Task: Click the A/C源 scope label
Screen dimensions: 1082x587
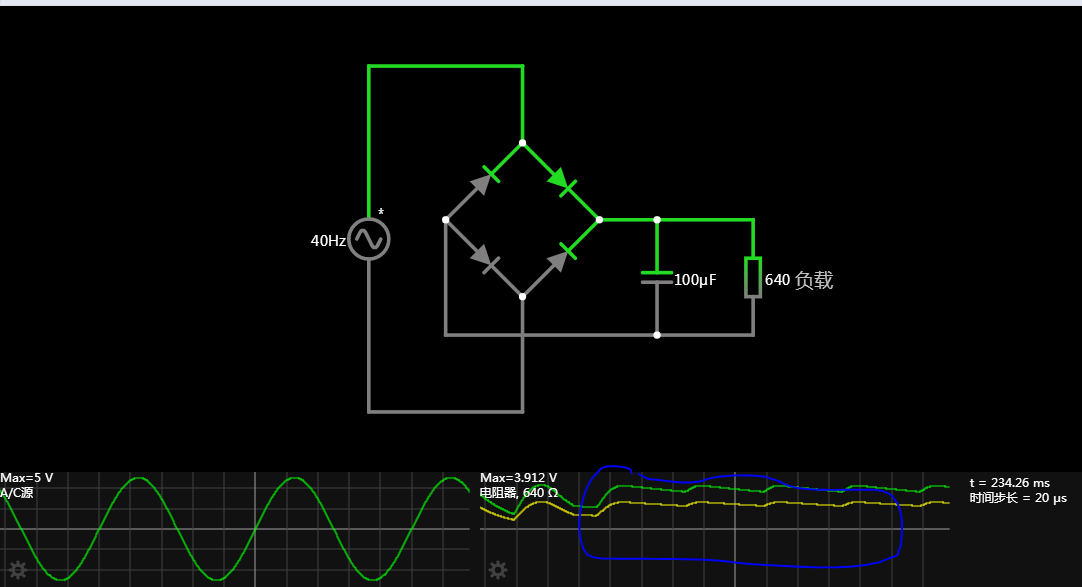Action: (17, 492)
